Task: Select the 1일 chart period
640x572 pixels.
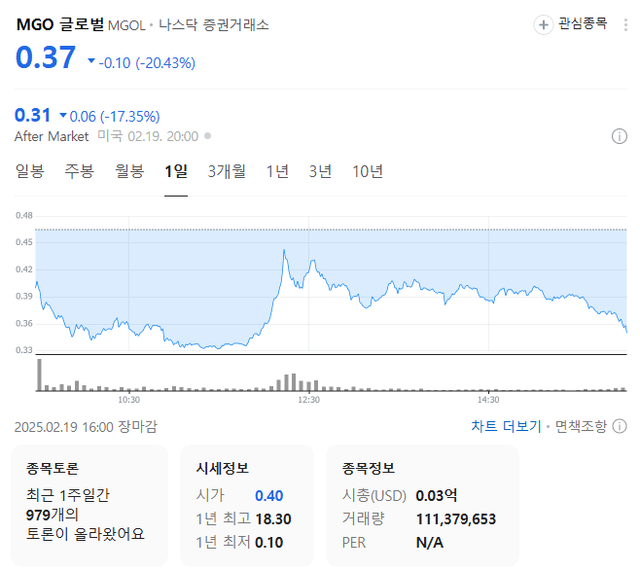Action: click(176, 171)
